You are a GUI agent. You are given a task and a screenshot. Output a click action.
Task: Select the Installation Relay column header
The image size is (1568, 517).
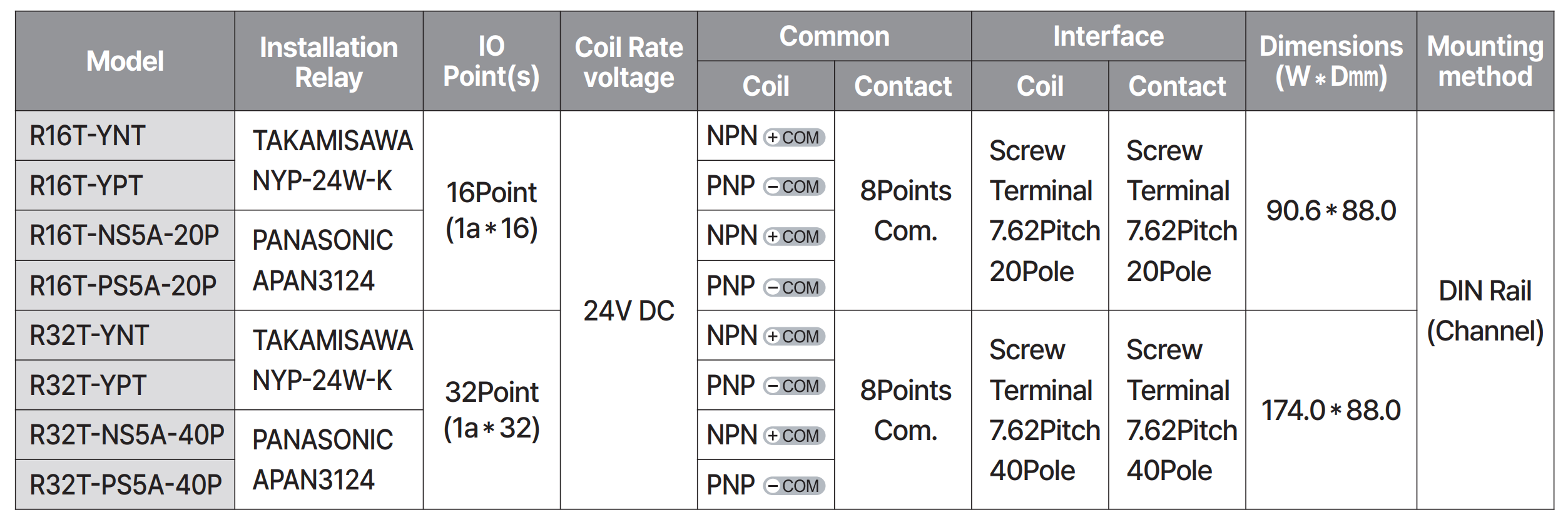[329, 61]
